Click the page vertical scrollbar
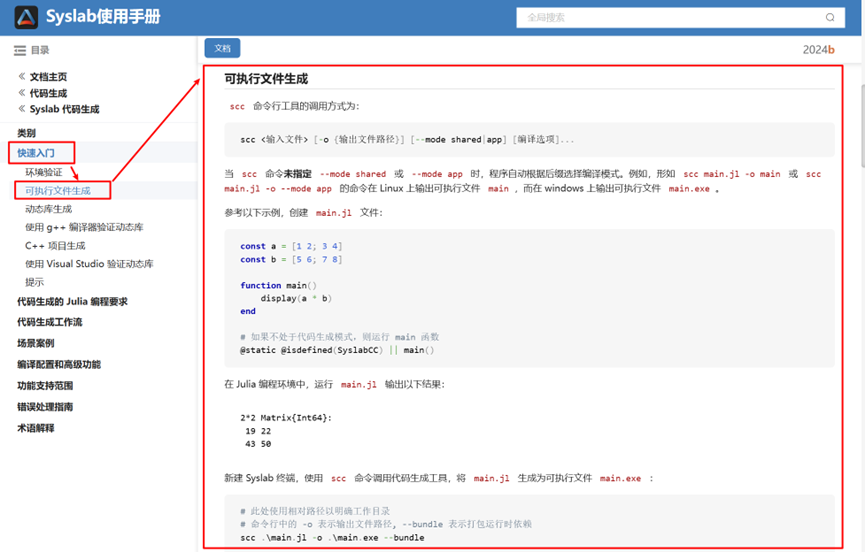This screenshot has width=865, height=552. click(862, 126)
